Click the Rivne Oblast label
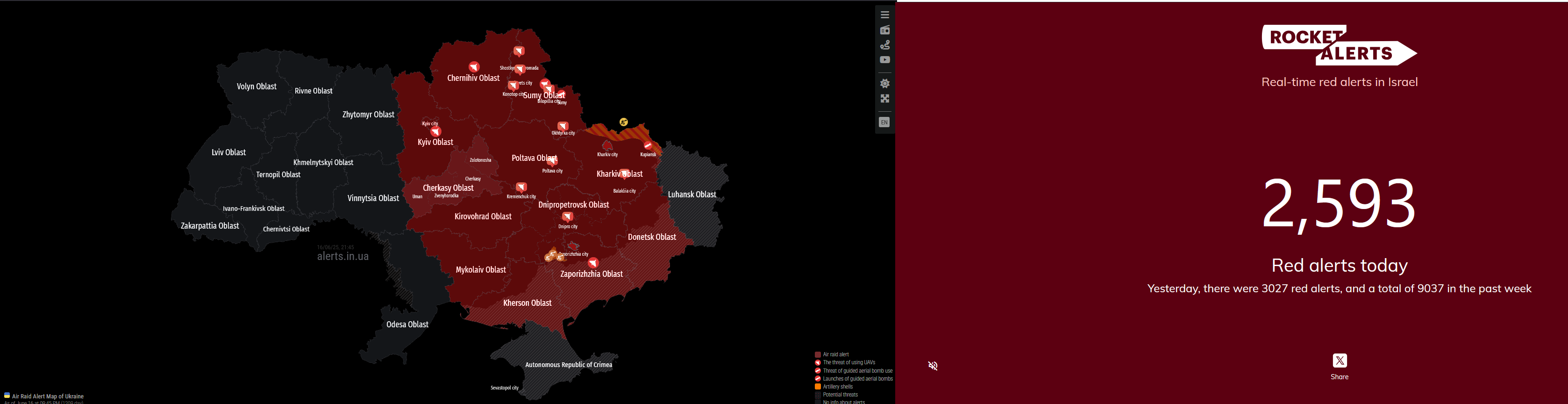Screen dimensions: 1568x404 click(314, 91)
